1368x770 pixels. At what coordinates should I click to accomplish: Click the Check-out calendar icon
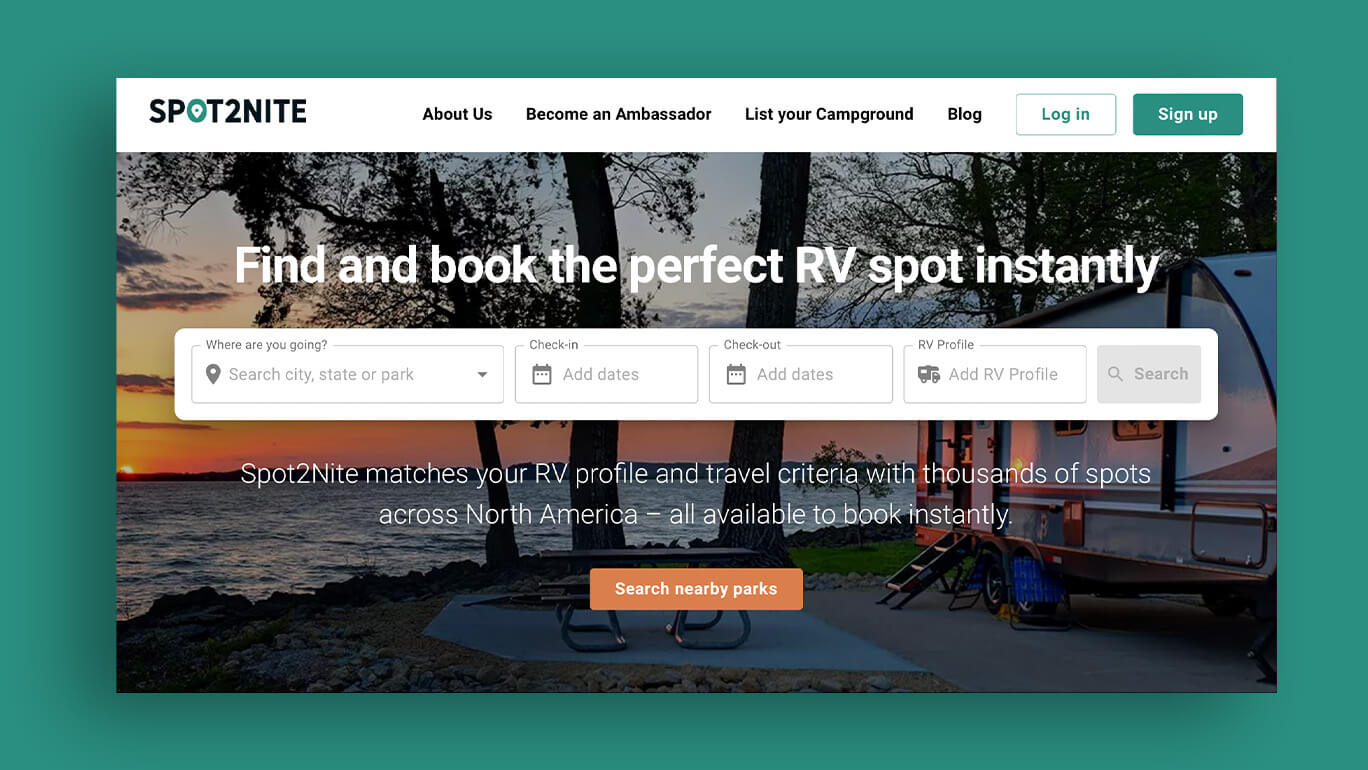[736, 374]
